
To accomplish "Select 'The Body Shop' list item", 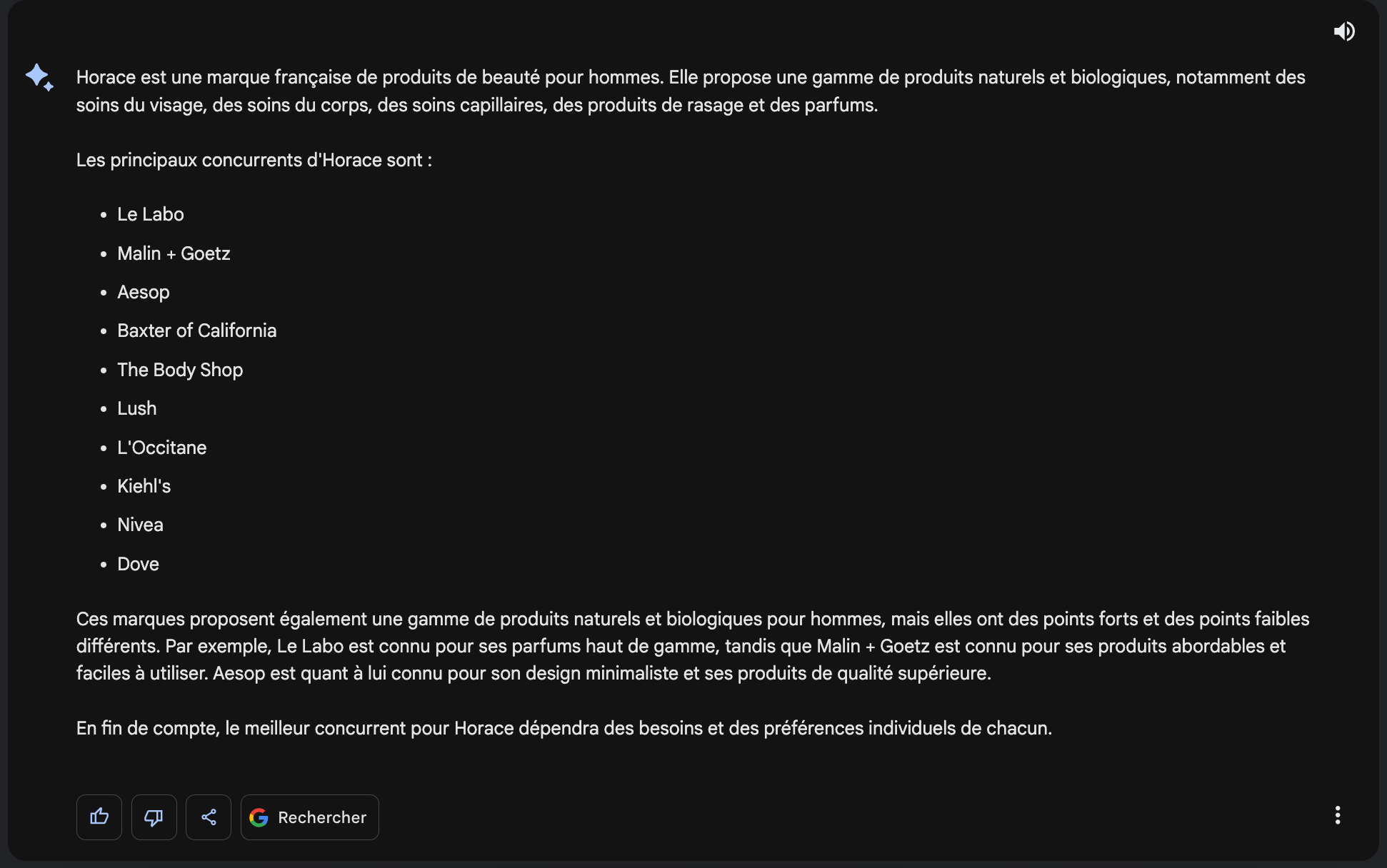I will tap(180, 369).
